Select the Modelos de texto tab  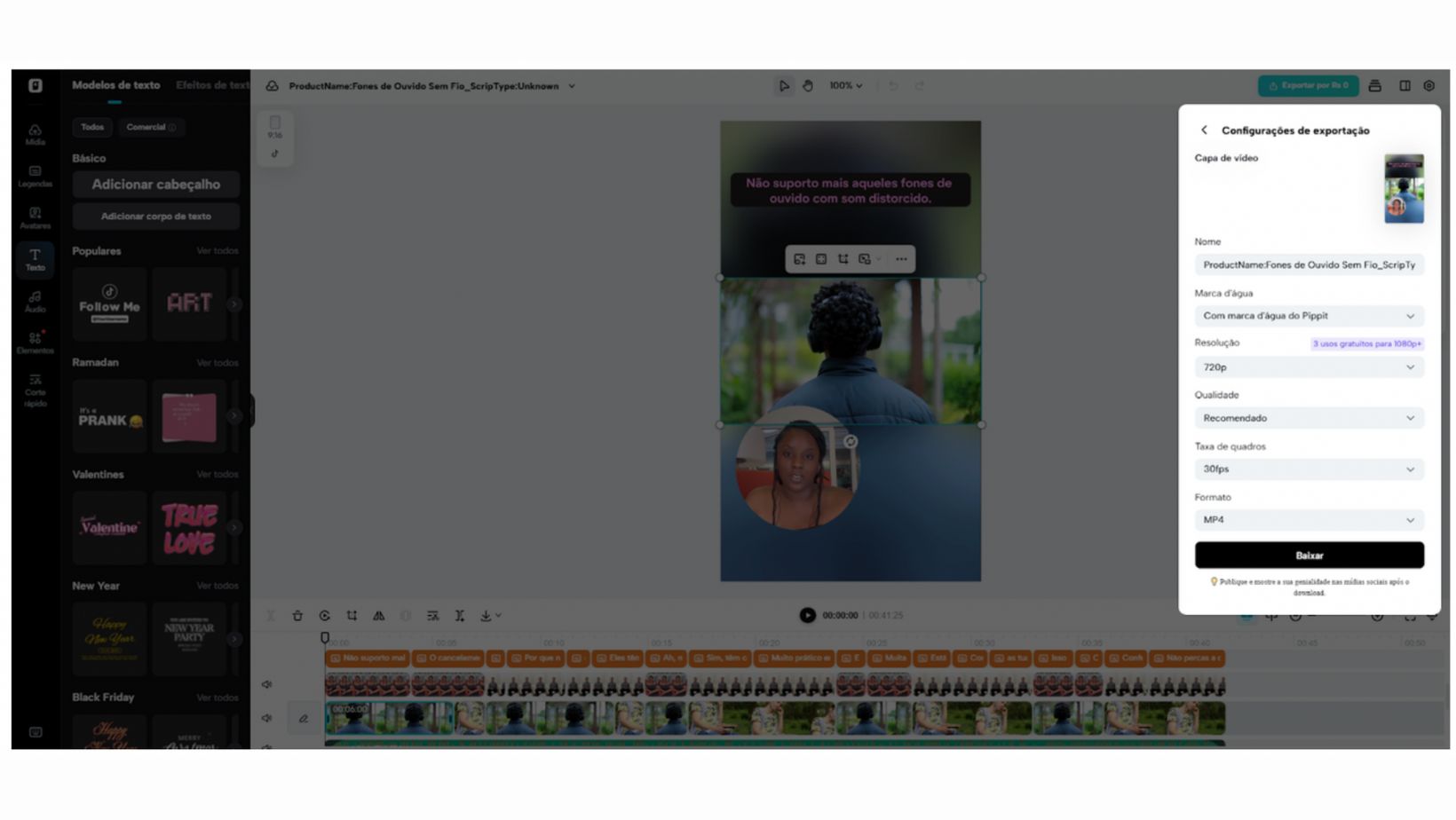click(115, 85)
